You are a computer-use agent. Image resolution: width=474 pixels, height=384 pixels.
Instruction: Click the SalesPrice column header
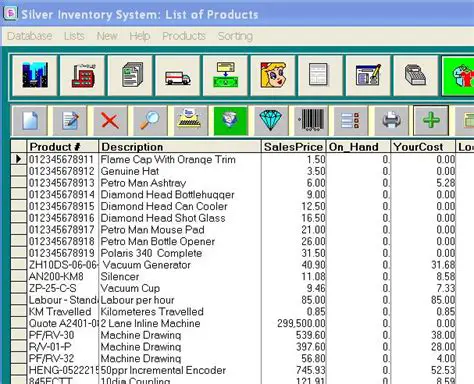pyautogui.click(x=293, y=147)
